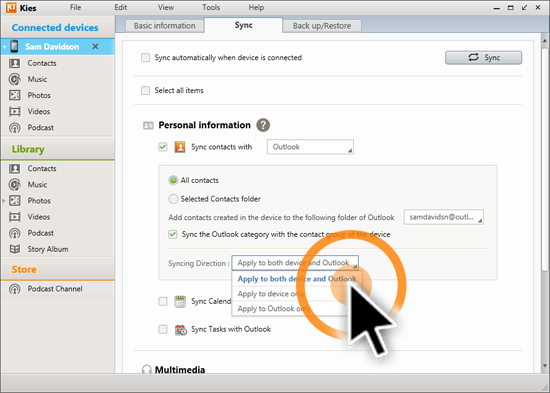Switch to Back up/Restore tab
Viewport: 550px width, 393px height.
322,26
